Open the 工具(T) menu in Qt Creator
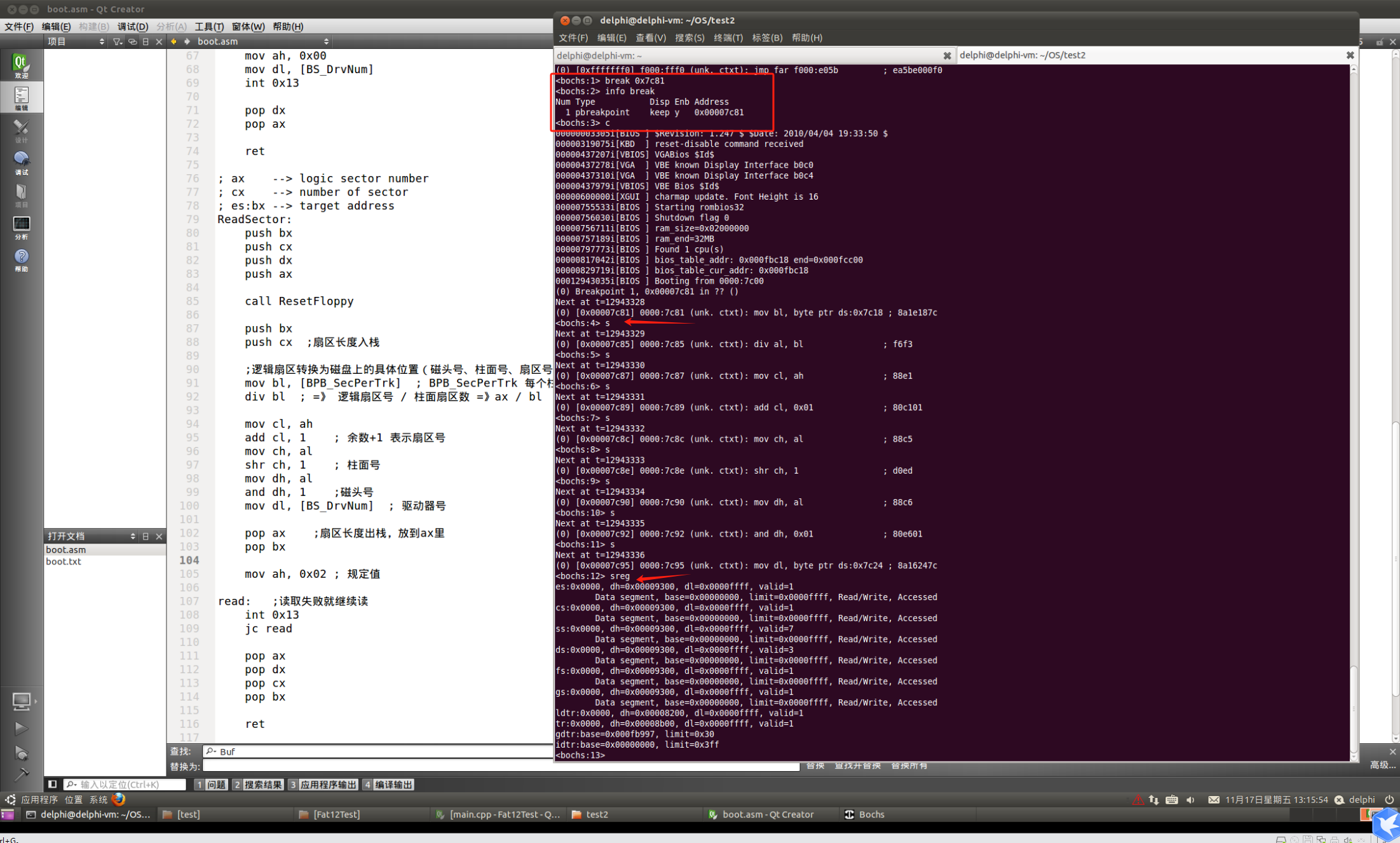 pos(208,26)
